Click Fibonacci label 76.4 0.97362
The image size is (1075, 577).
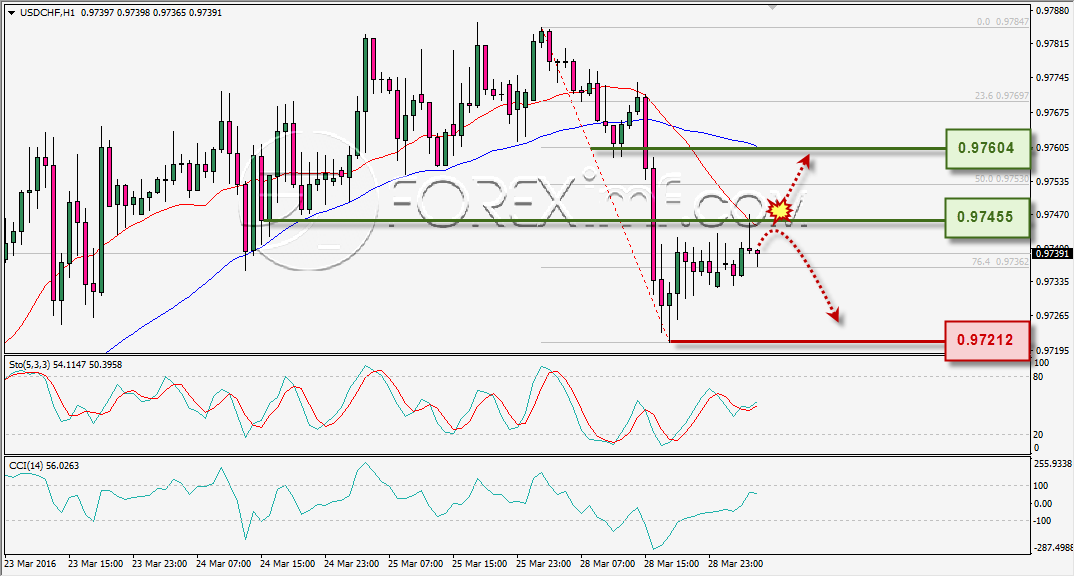[x=1001, y=262]
